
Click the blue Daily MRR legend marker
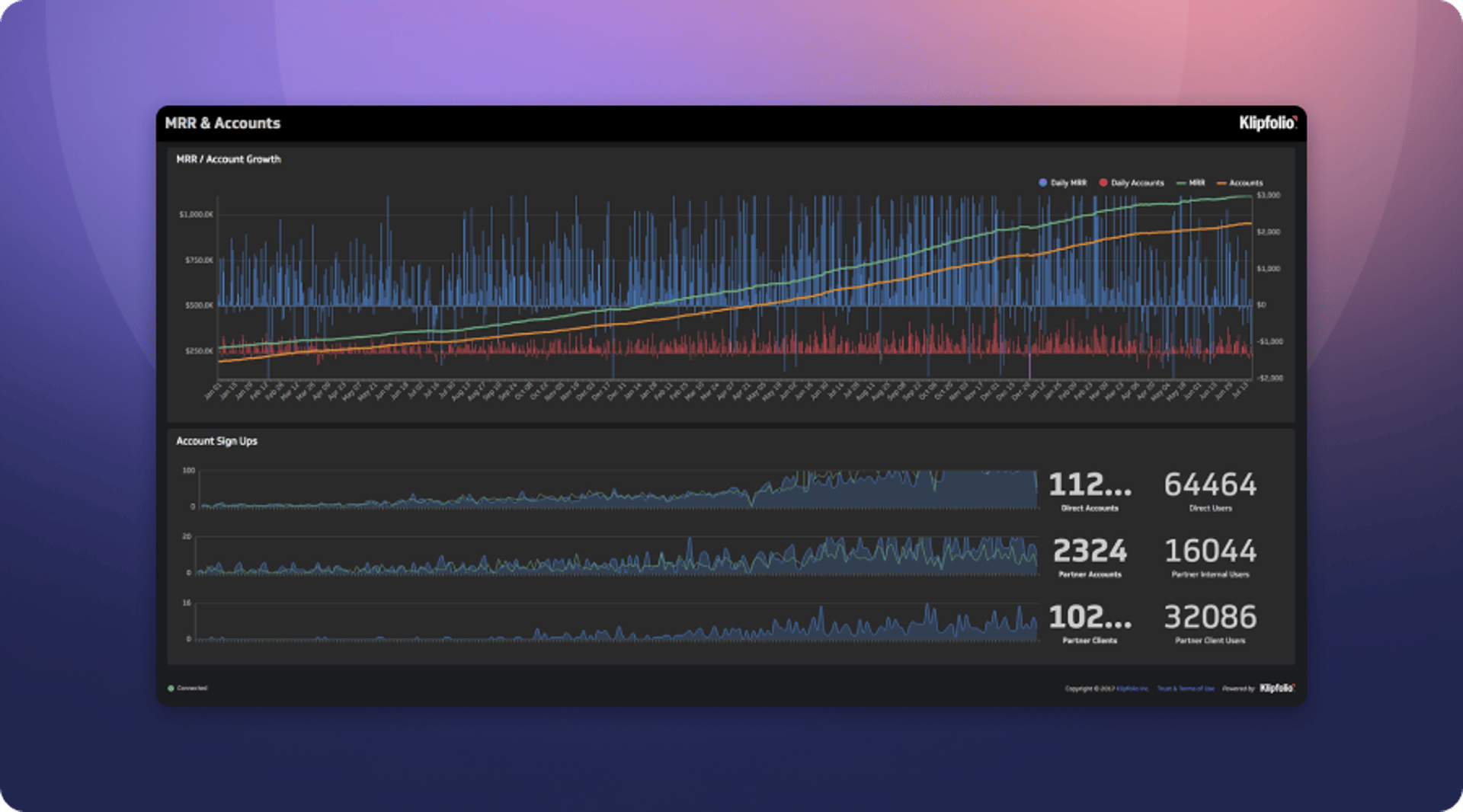[x=1042, y=183]
